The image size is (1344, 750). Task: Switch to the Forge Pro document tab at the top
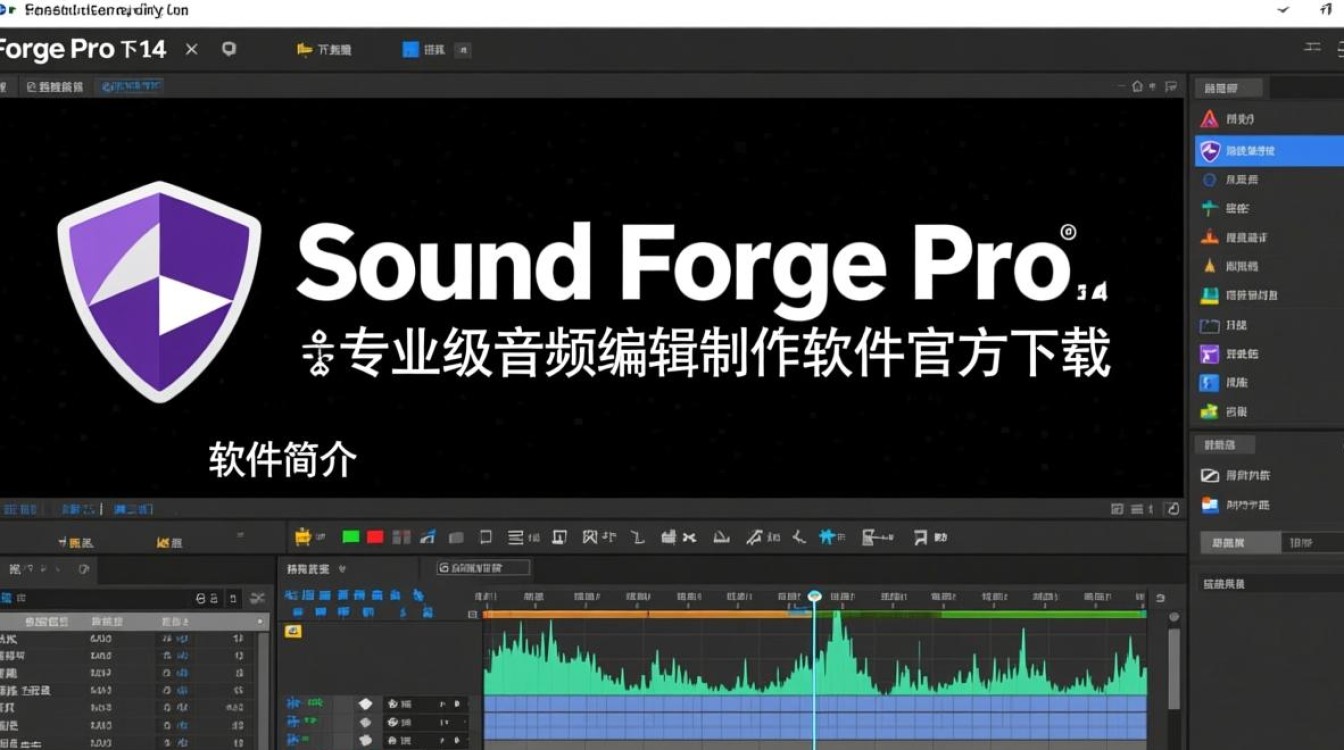click(x=85, y=48)
